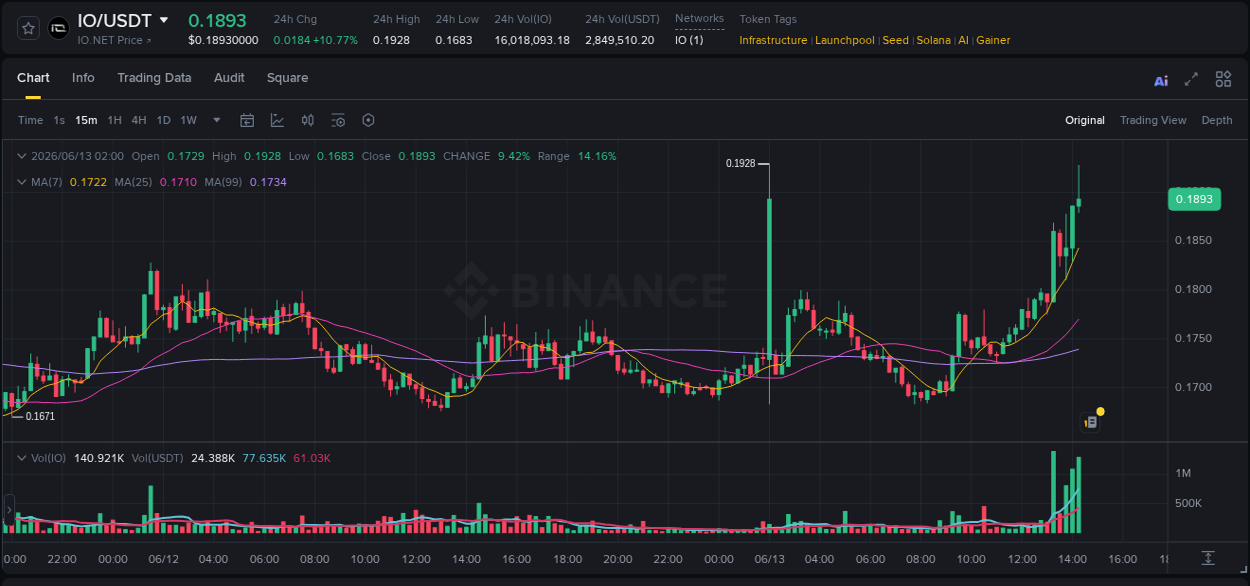Click the Networks label
Viewport: 1250px width, 586px height.
tap(699, 19)
